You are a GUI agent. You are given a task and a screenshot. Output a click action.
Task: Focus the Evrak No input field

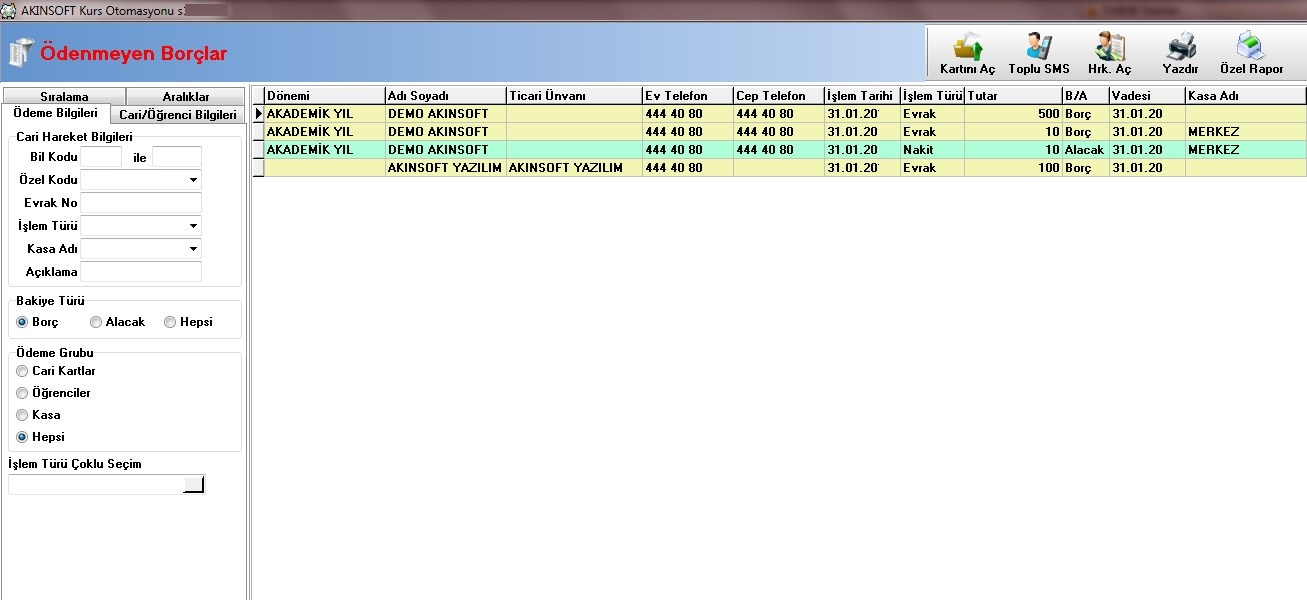point(141,203)
